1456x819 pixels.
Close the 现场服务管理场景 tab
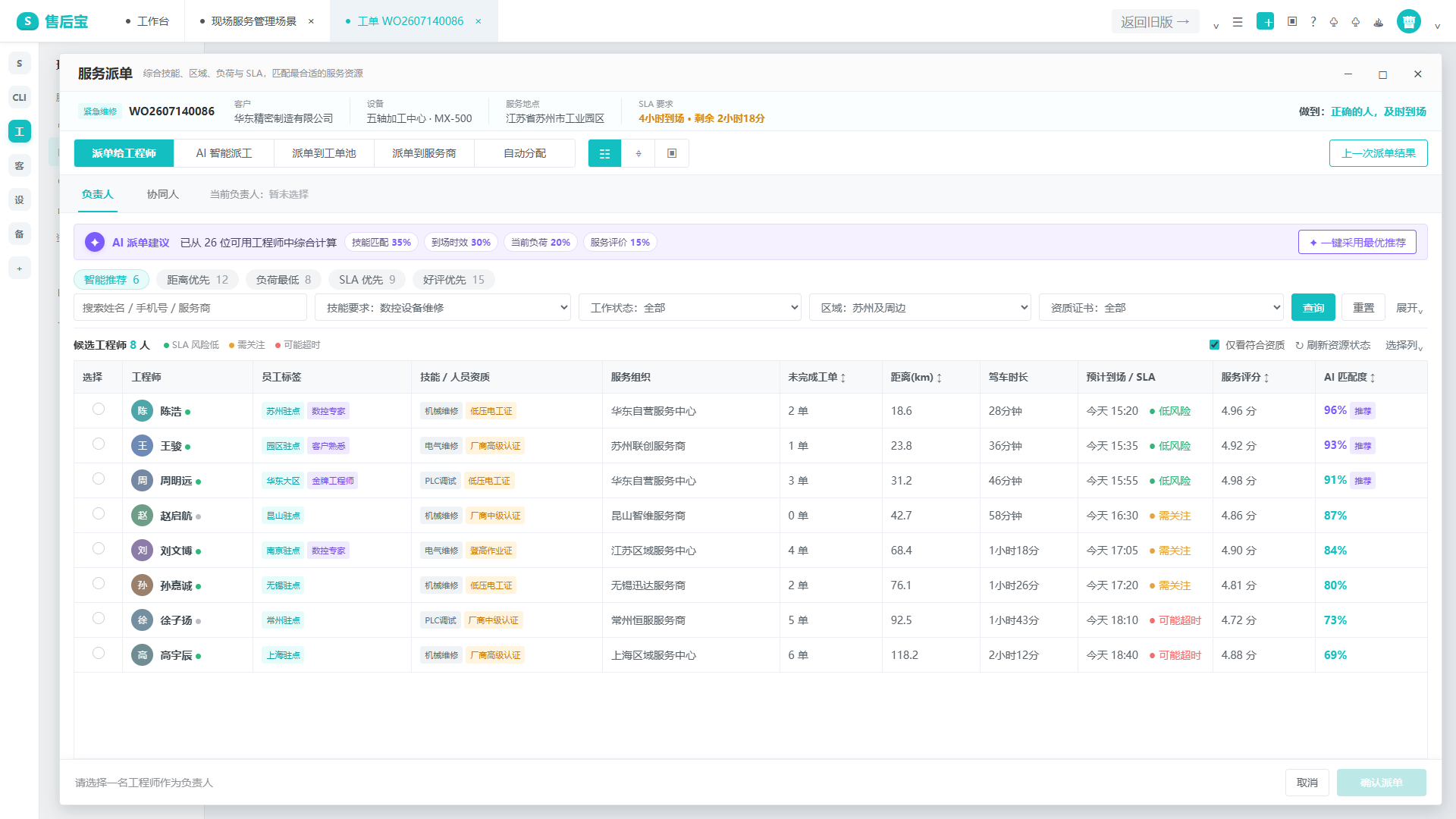(x=311, y=21)
